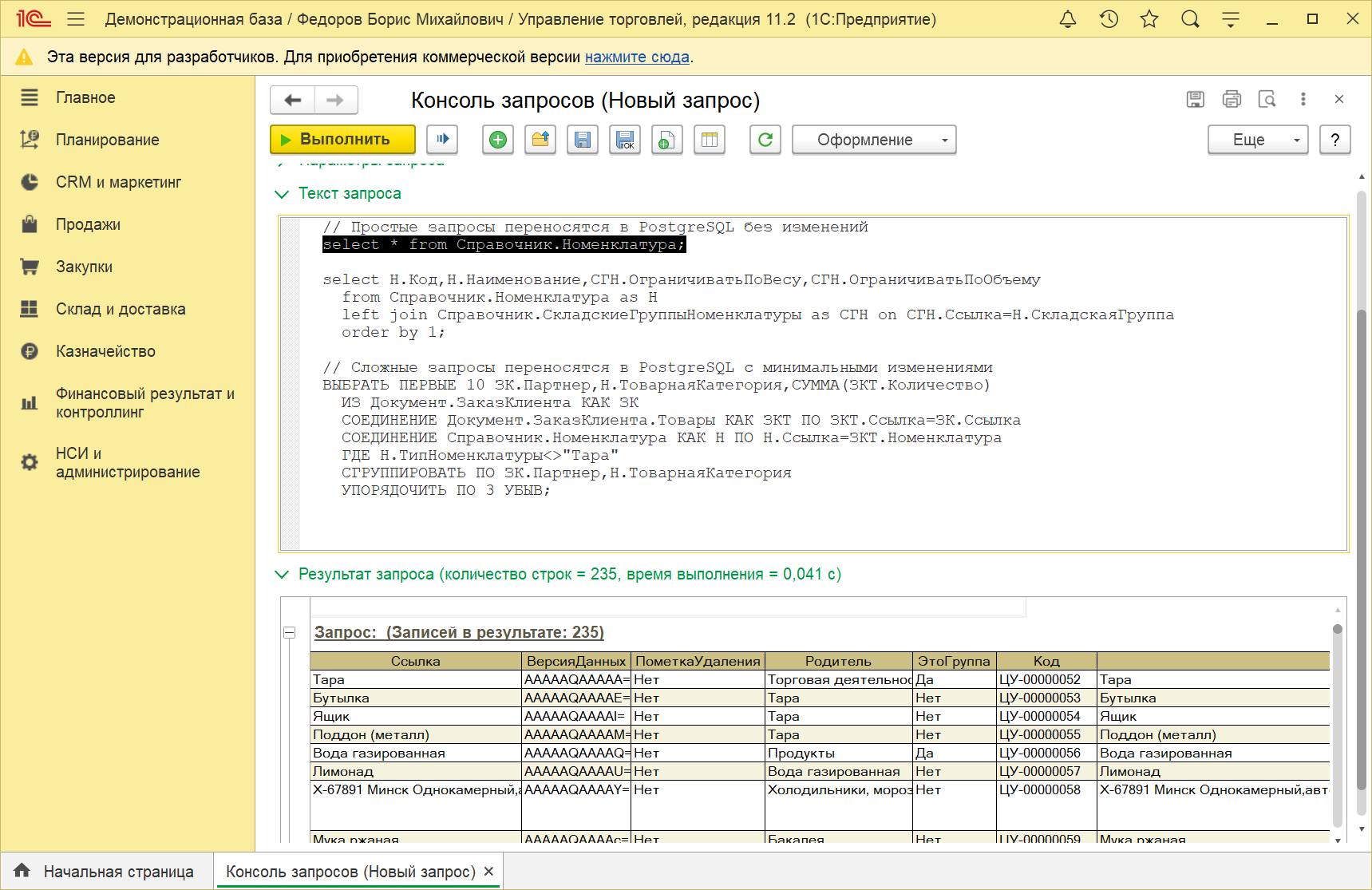Run step-by-step execution with the blue arrow icon

(442, 140)
